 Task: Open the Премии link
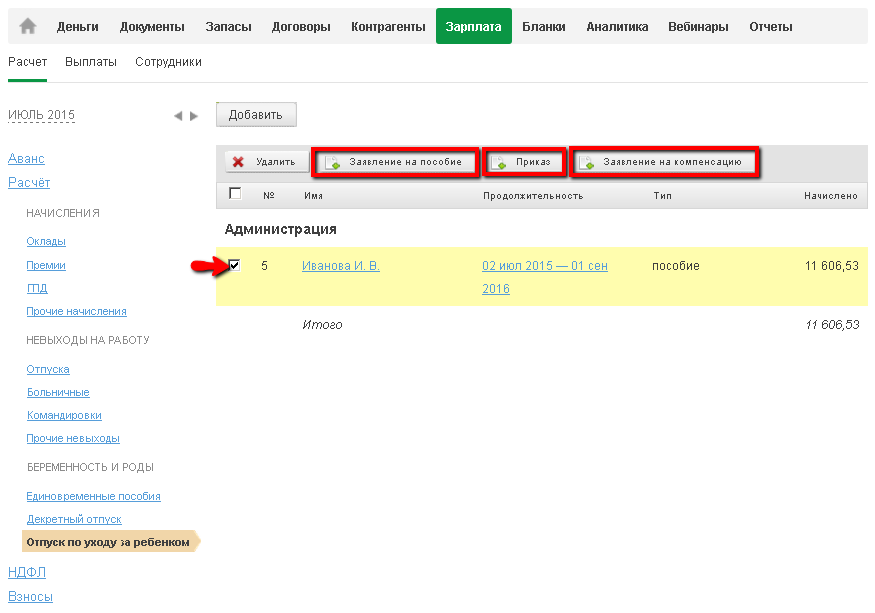coord(46,265)
